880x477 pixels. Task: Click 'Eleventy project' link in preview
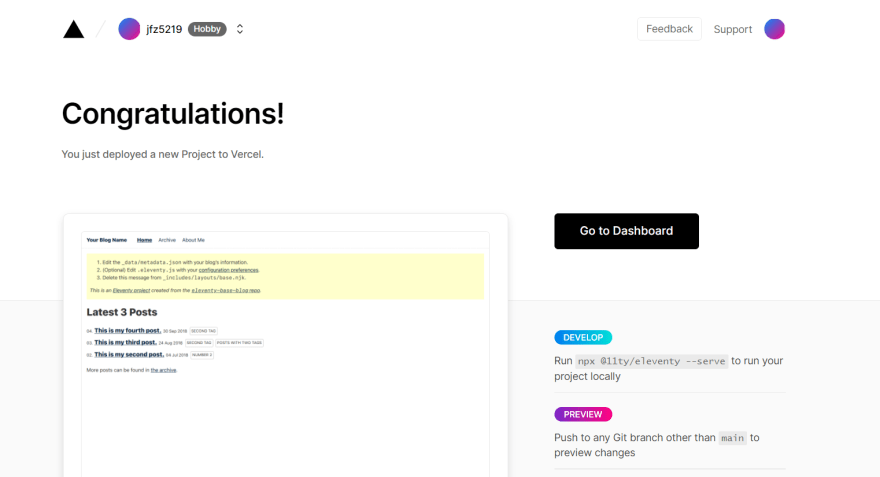pos(131,291)
